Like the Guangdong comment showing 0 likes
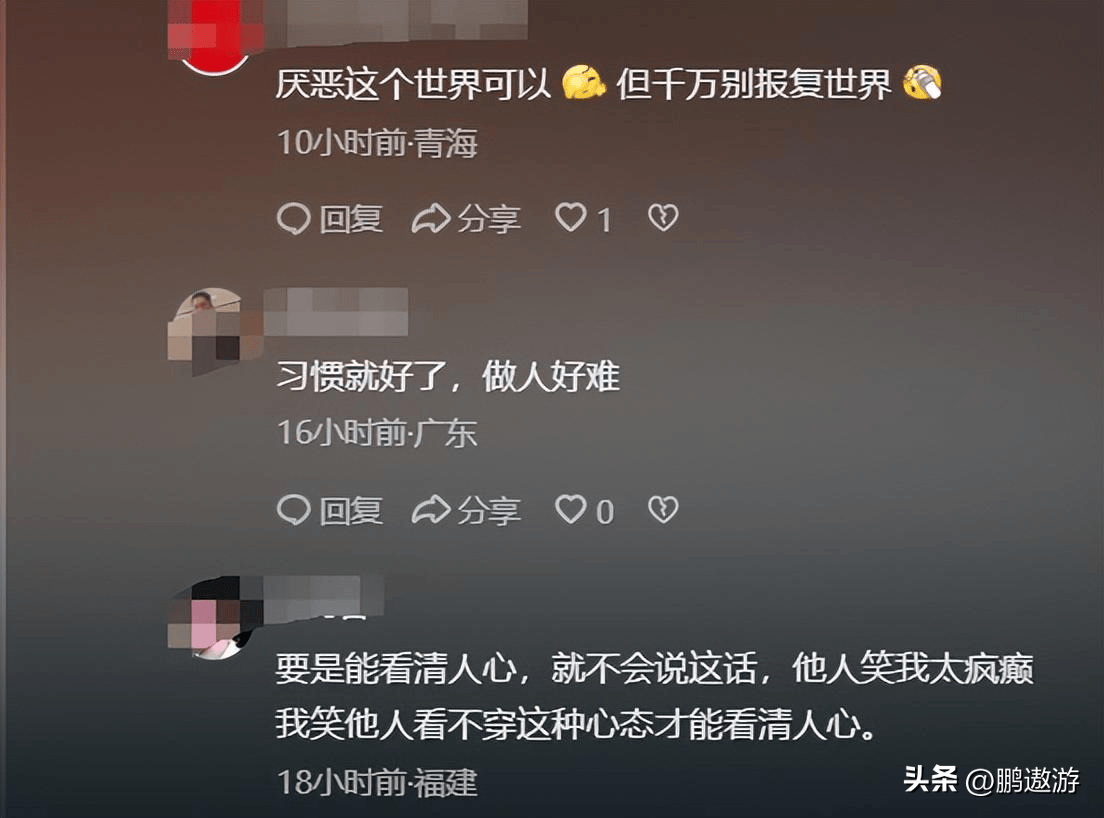1104x818 pixels. coord(570,509)
